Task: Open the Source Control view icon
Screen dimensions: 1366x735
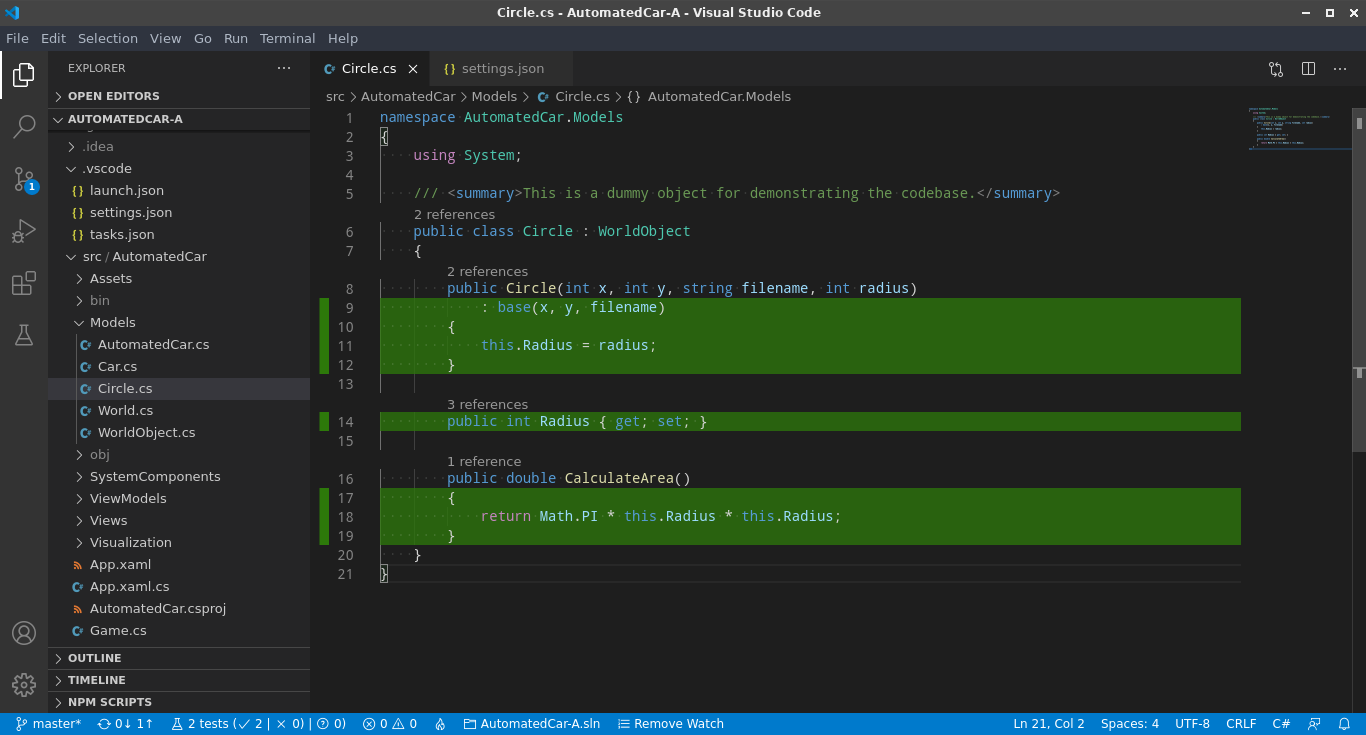Action: 24,180
